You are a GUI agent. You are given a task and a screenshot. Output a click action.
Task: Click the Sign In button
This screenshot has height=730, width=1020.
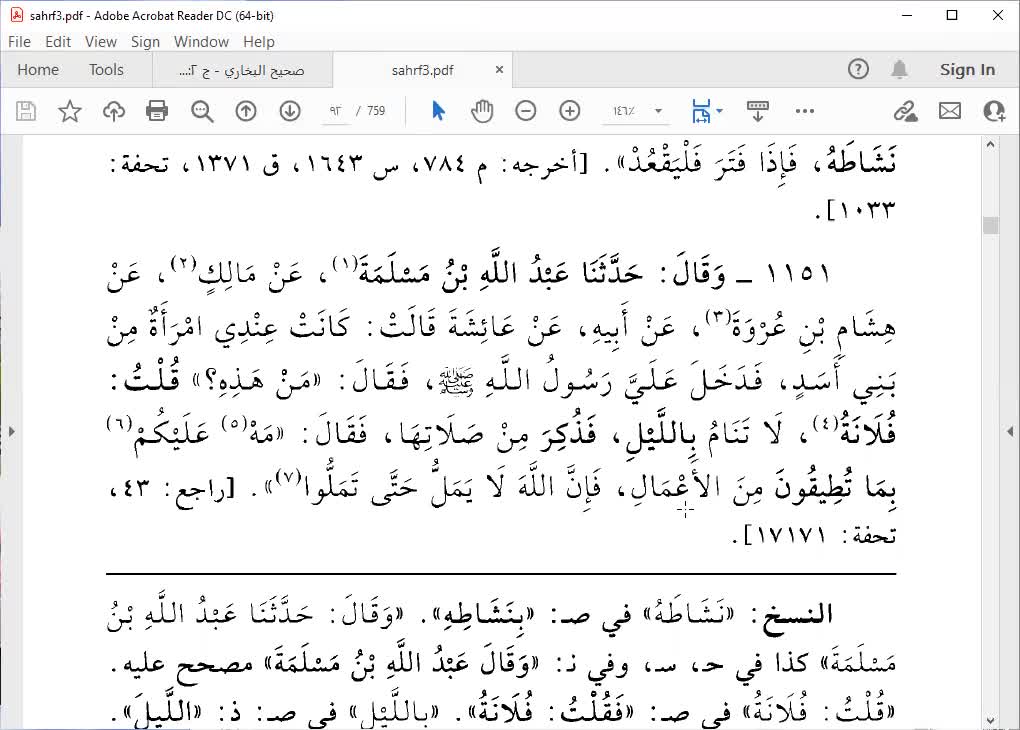[x=967, y=70]
